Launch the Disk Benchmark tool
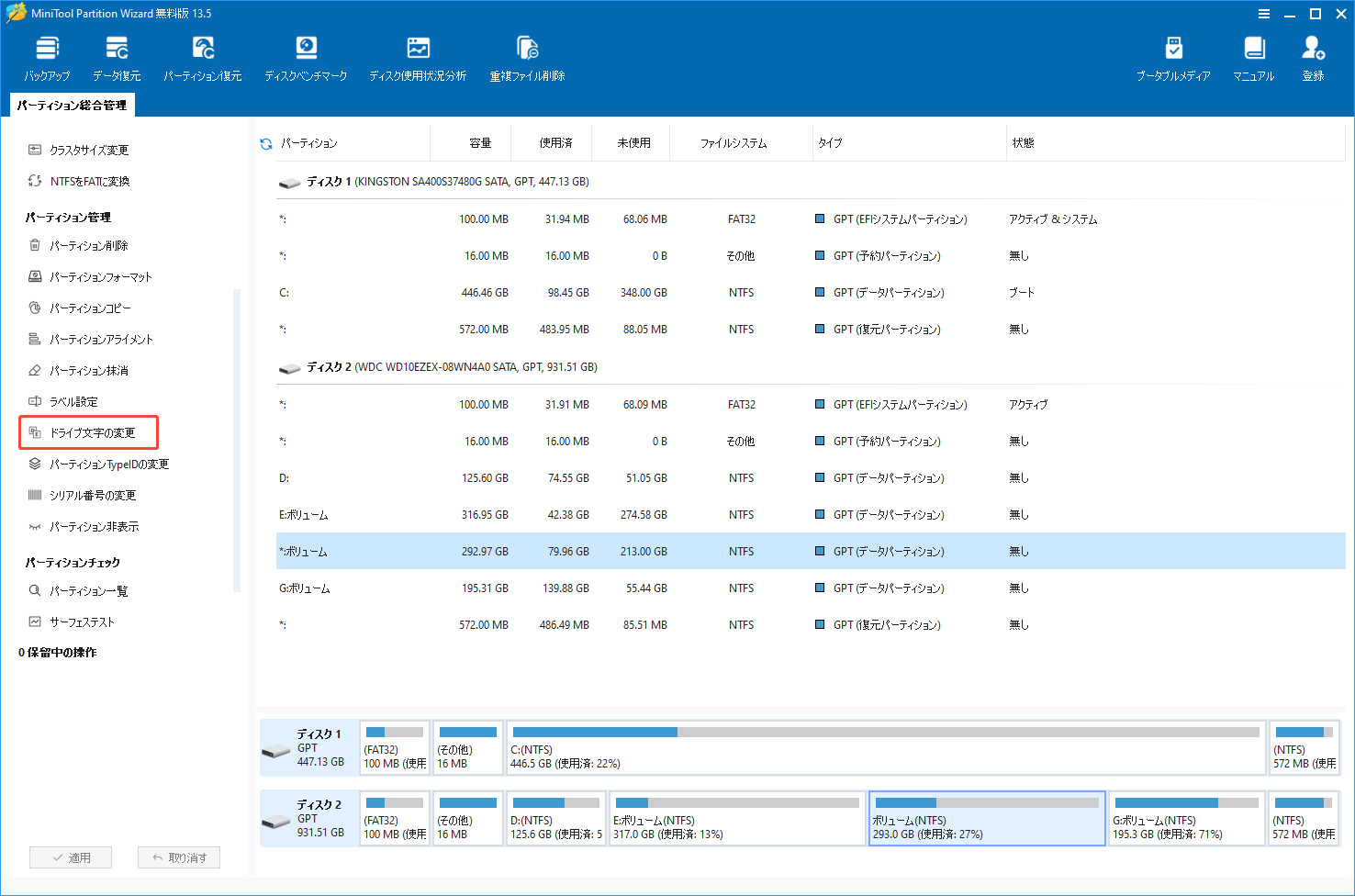This screenshot has height=896, width=1355. coord(306,57)
